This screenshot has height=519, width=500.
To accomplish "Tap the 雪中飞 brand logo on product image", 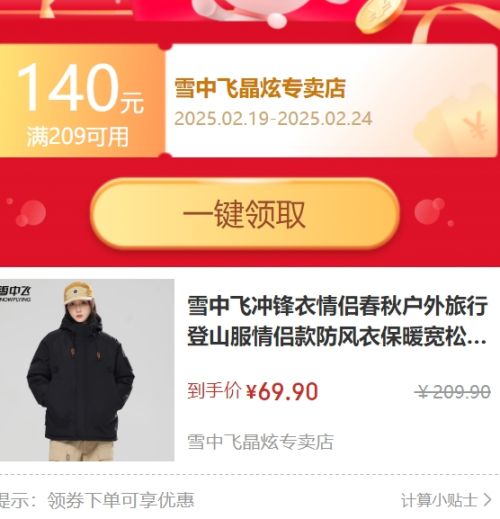I will [x=15, y=293].
